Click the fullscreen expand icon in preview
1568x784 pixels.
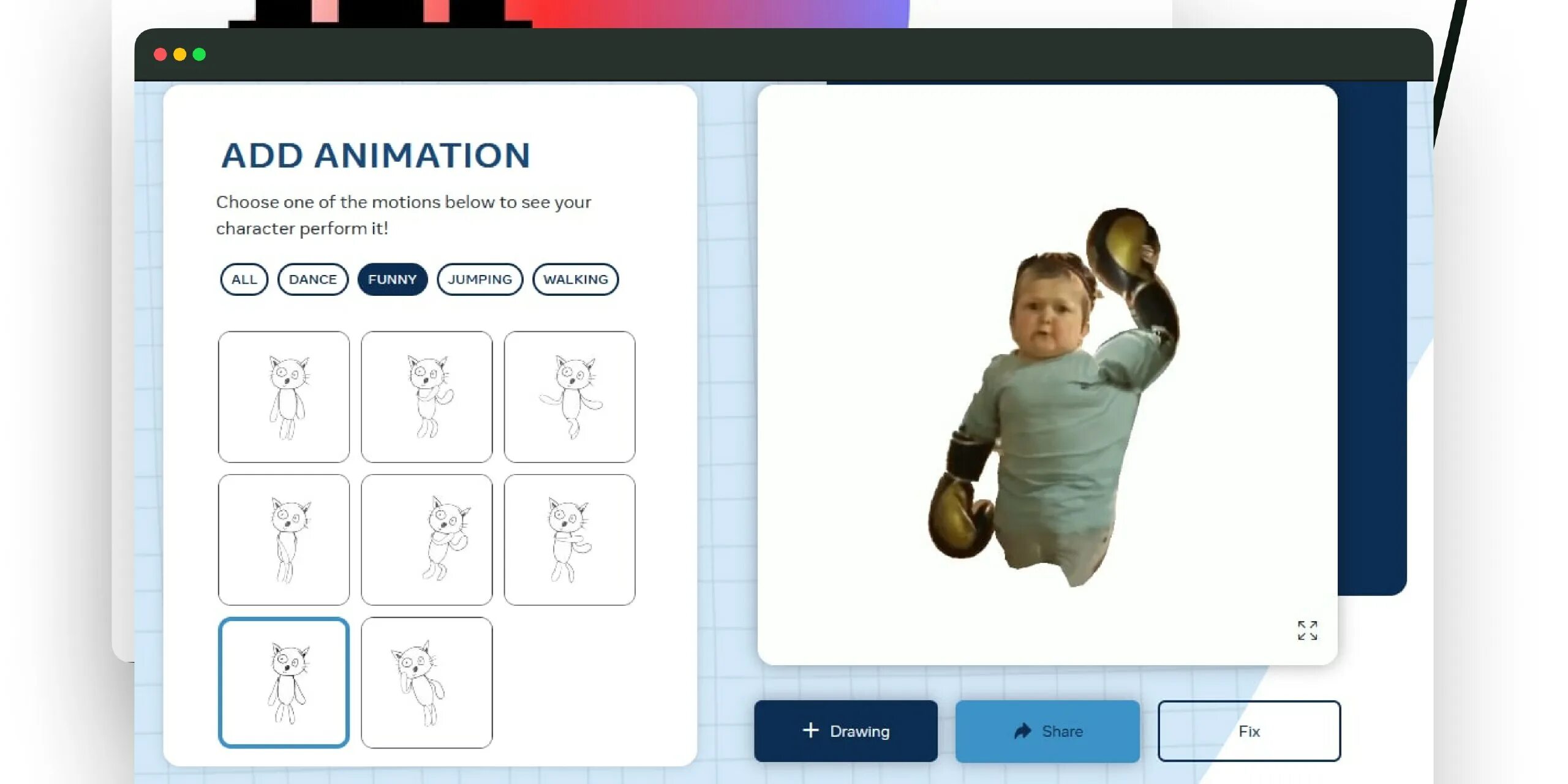(x=1307, y=630)
